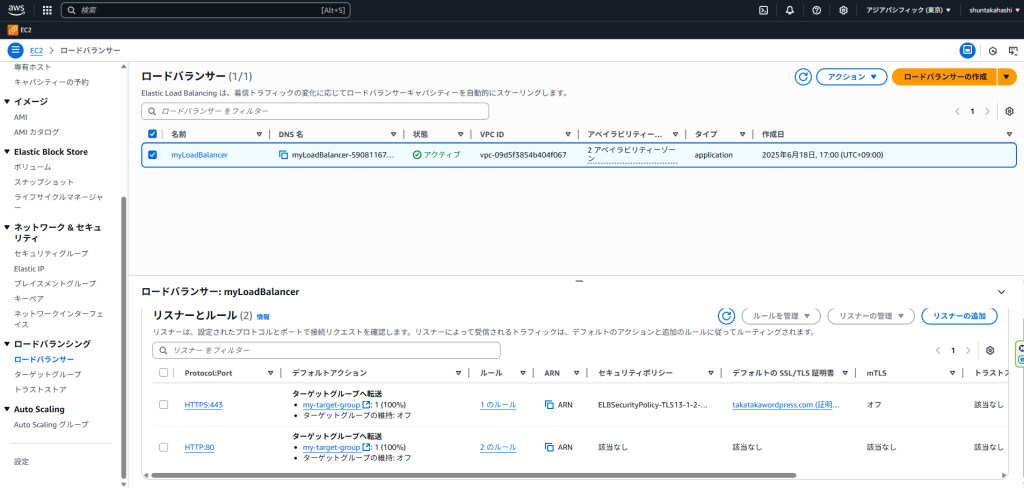Open the console settings gear
Viewport: 1024px width, 488px height.
[x=843, y=10]
